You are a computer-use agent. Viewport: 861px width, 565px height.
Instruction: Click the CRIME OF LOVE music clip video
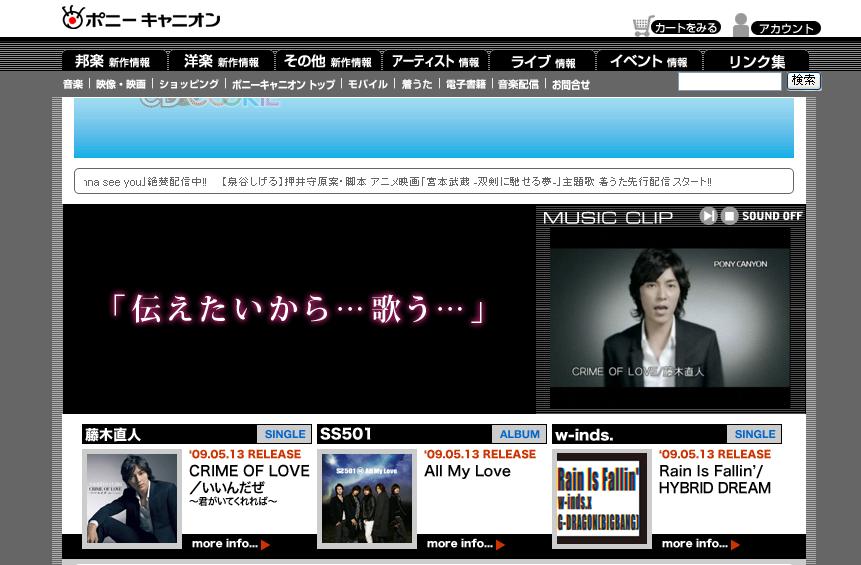point(670,317)
